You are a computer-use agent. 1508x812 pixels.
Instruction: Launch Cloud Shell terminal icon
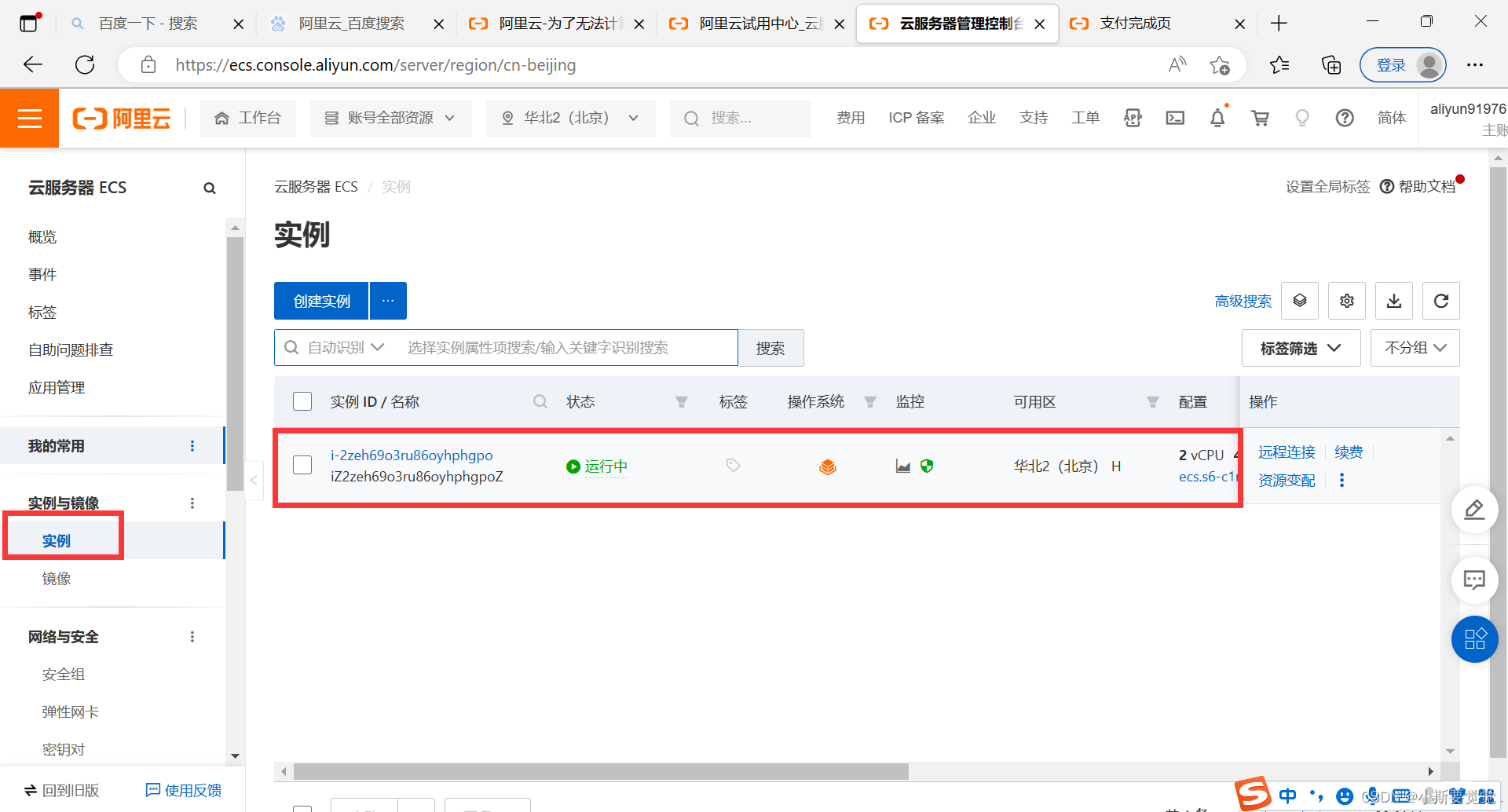pyautogui.click(x=1175, y=118)
